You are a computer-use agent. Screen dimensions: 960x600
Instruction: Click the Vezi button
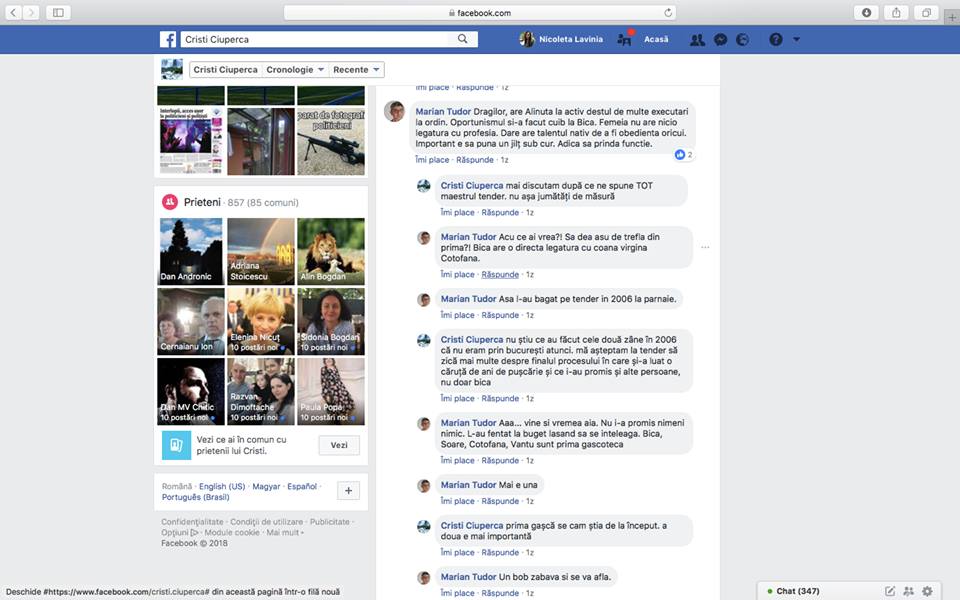339,446
